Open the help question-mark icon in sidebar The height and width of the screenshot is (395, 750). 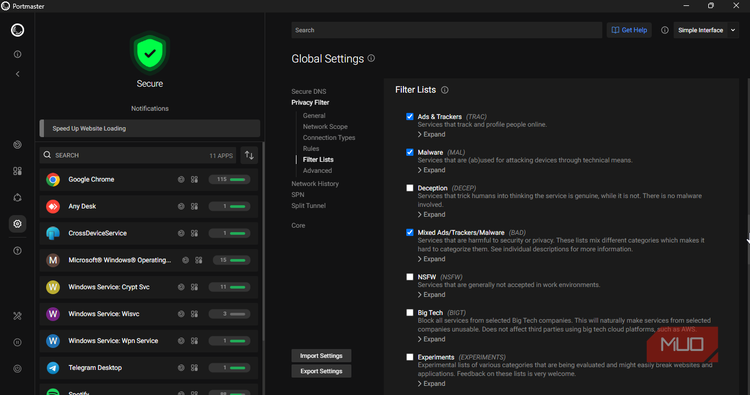tap(17, 251)
